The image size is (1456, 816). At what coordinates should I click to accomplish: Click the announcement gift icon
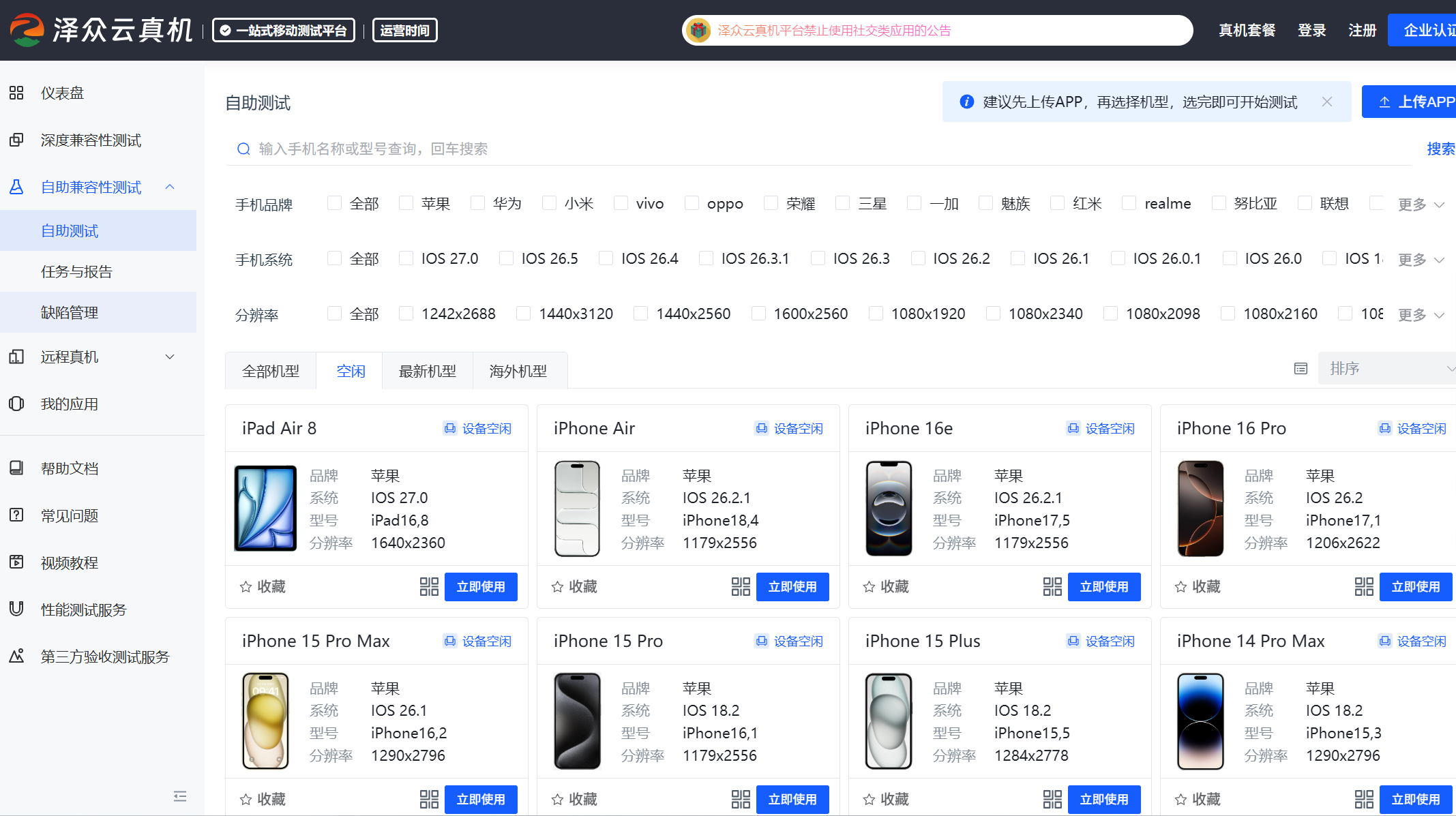point(698,30)
